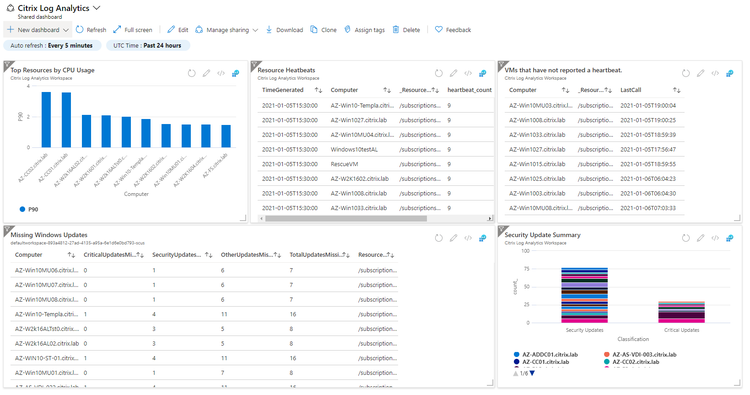Select the Windows10testAL row
Viewport: 750px width, 395px height.
(x=376, y=149)
